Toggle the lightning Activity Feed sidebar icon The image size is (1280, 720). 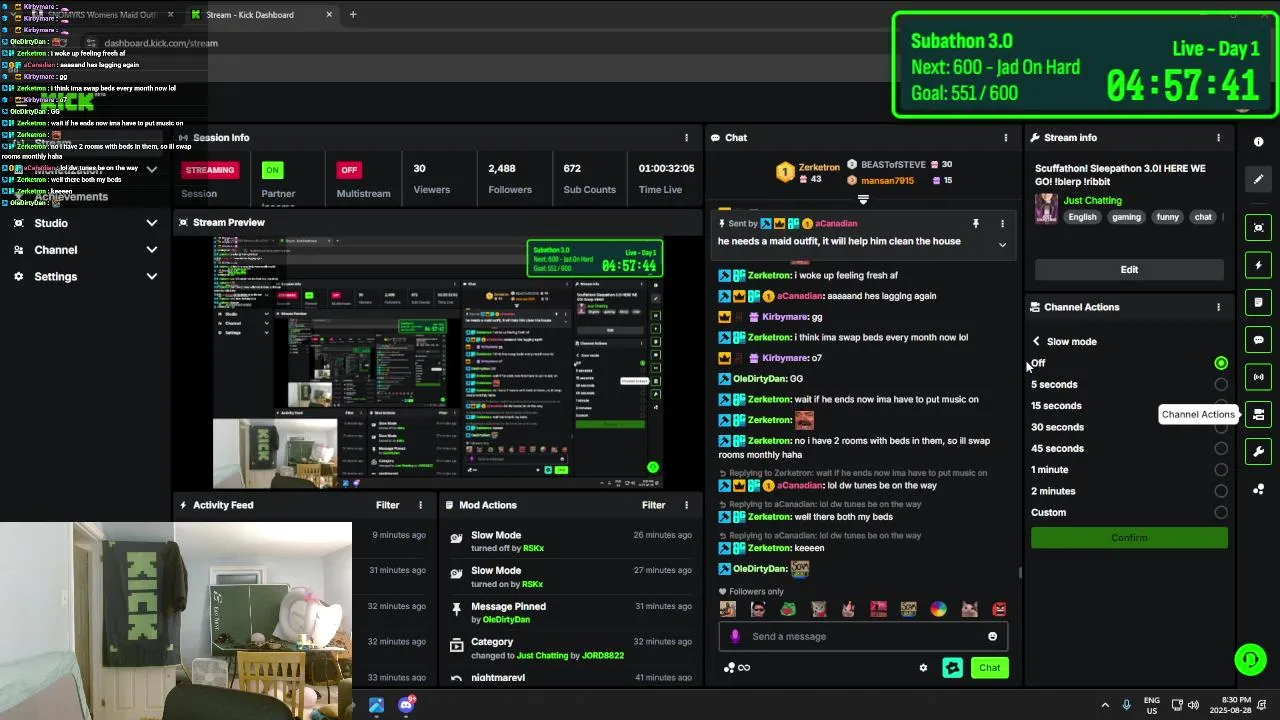tap(1258, 265)
